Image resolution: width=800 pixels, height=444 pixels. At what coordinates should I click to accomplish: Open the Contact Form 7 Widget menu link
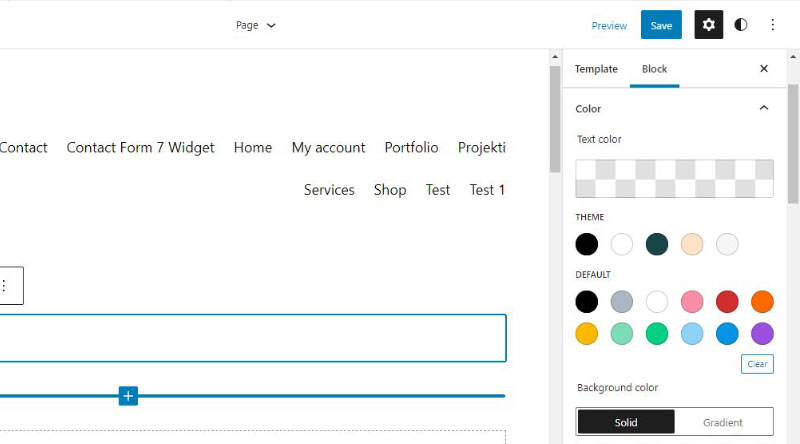pos(140,147)
